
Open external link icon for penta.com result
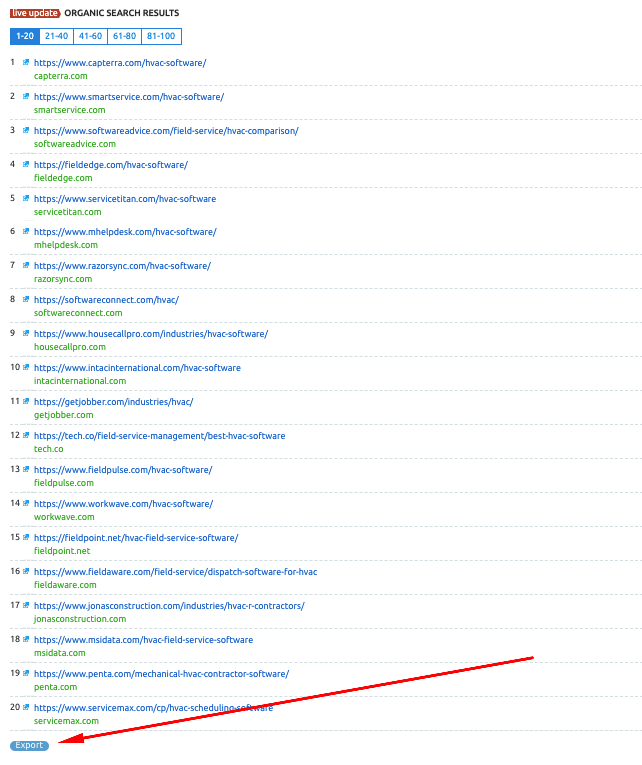tap(26, 673)
